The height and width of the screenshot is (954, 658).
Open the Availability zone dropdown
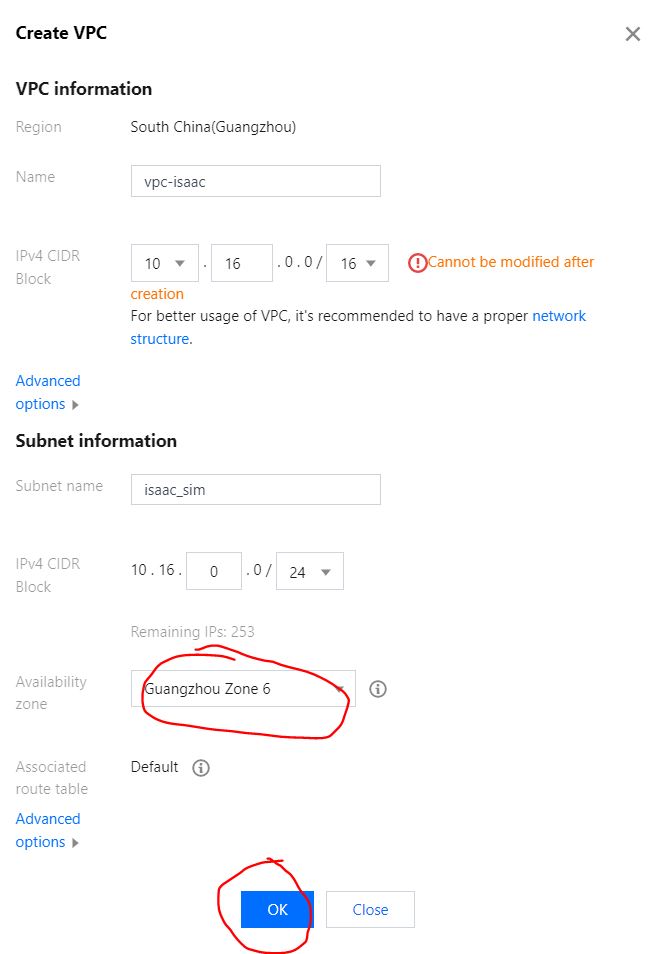click(x=242, y=689)
